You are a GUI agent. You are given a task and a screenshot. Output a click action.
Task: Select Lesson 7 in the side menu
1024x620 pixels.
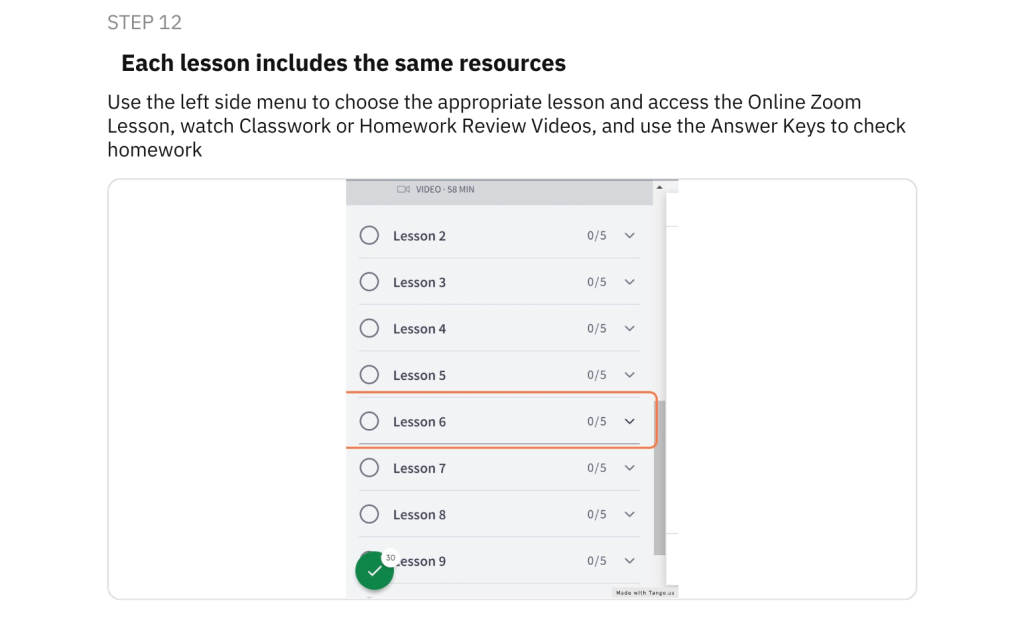(499, 468)
